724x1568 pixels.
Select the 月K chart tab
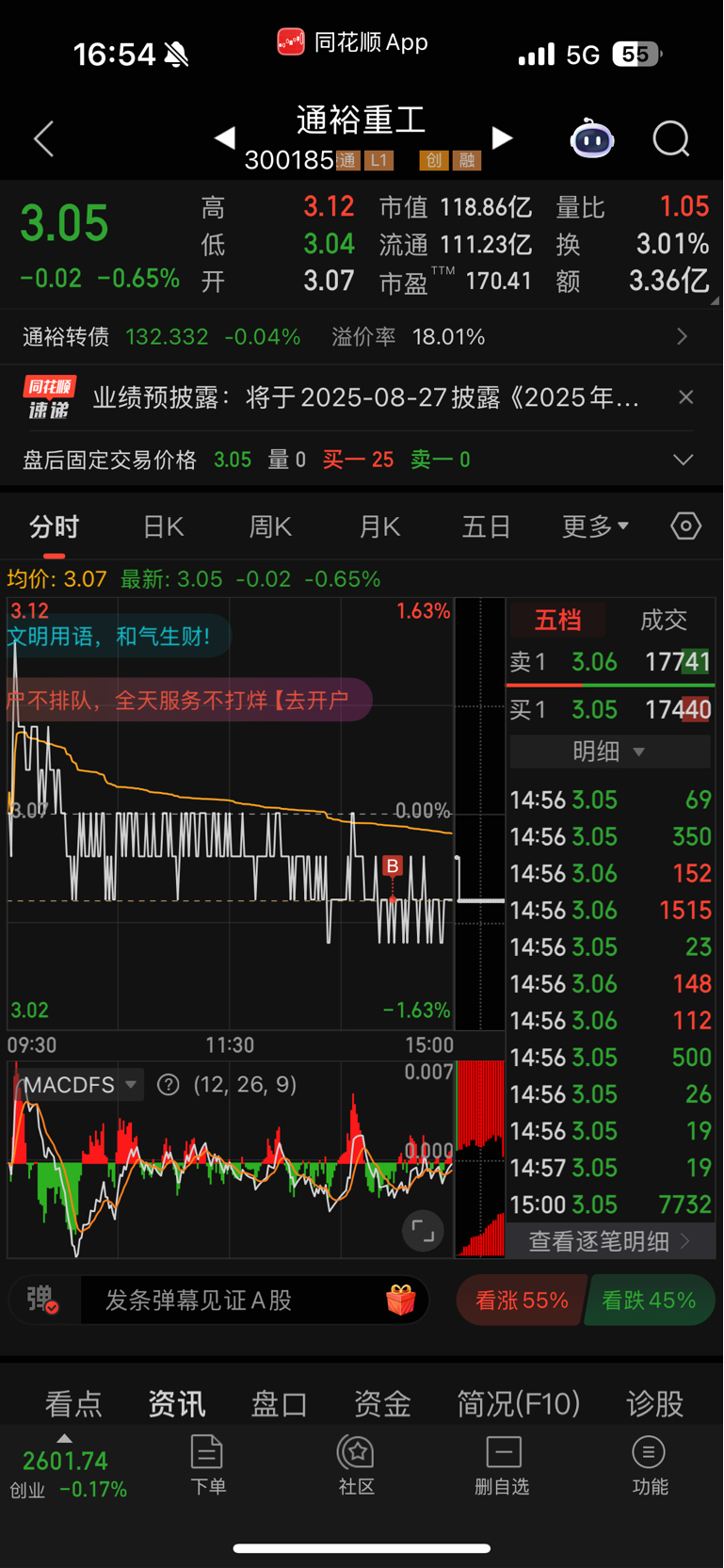[379, 526]
